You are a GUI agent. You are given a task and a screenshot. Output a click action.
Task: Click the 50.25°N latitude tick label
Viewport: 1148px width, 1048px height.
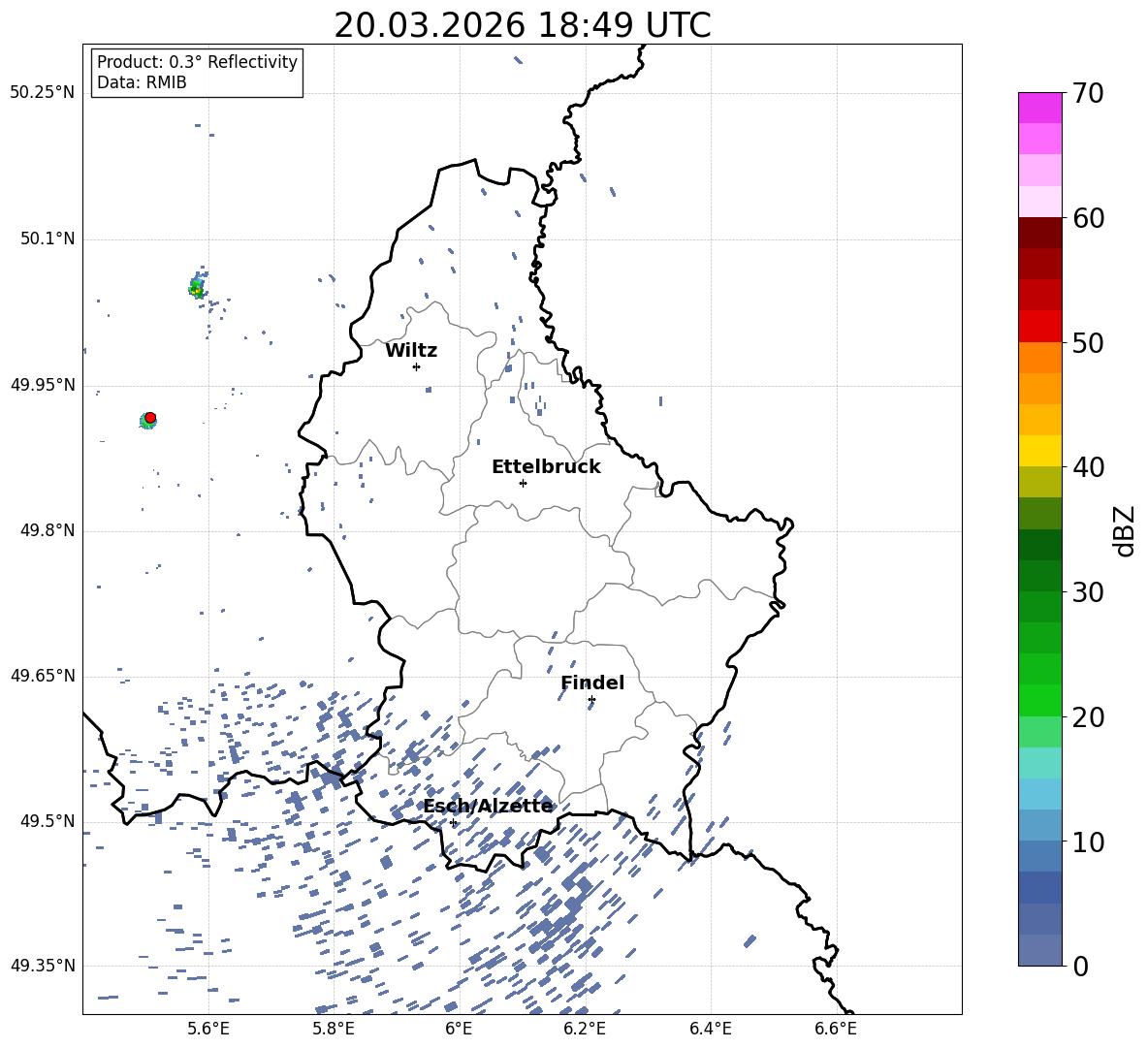coord(43,93)
